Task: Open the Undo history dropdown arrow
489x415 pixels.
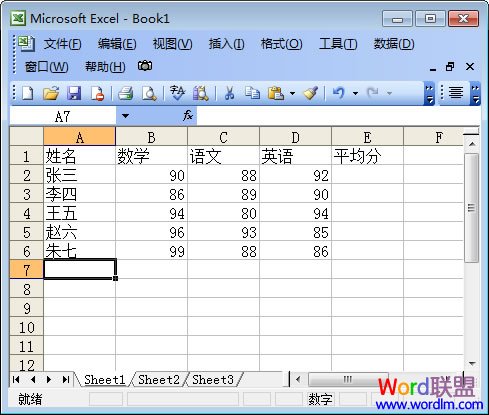Action: [x=355, y=93]
